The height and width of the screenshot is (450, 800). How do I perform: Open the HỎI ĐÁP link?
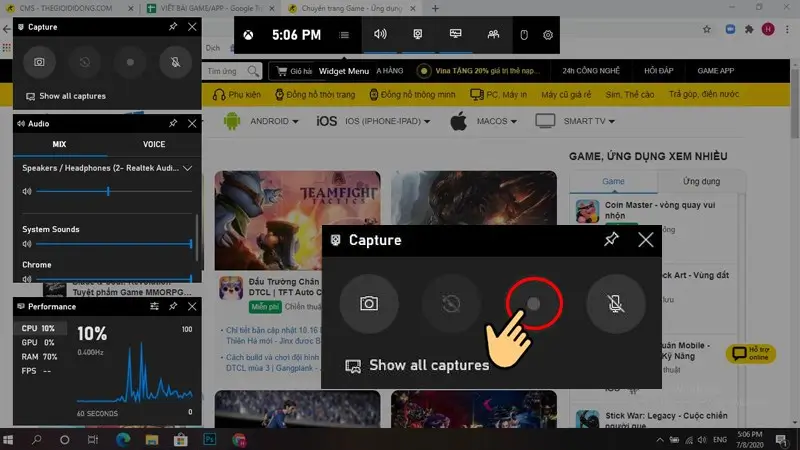(x=658, y=72)
